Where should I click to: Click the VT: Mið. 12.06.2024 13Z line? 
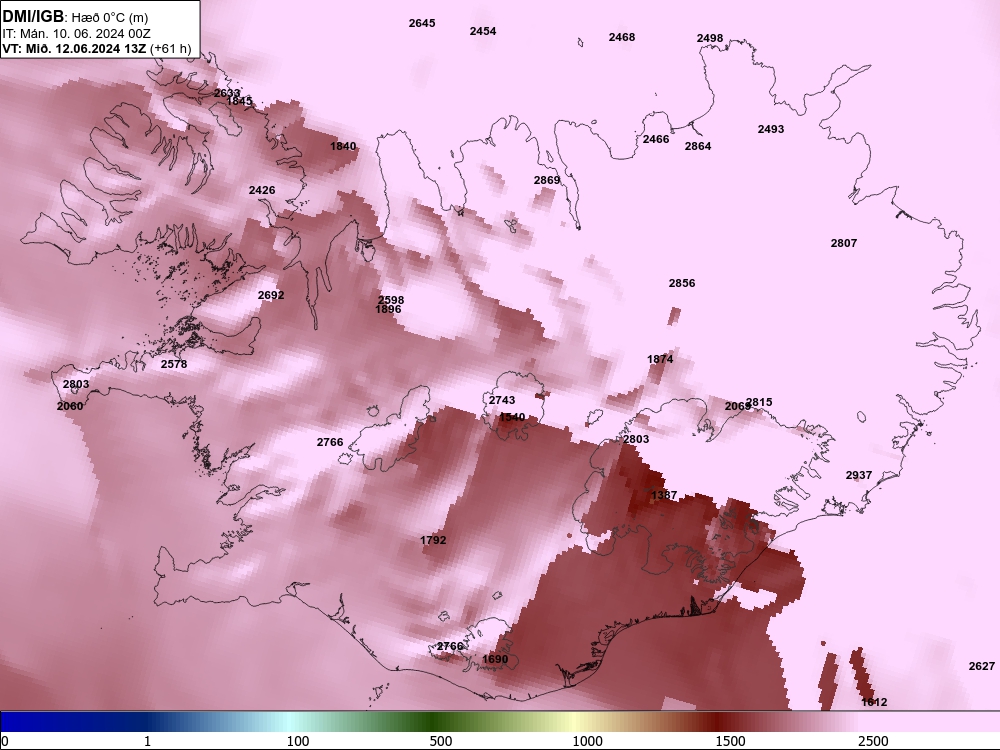pos(97,48)
